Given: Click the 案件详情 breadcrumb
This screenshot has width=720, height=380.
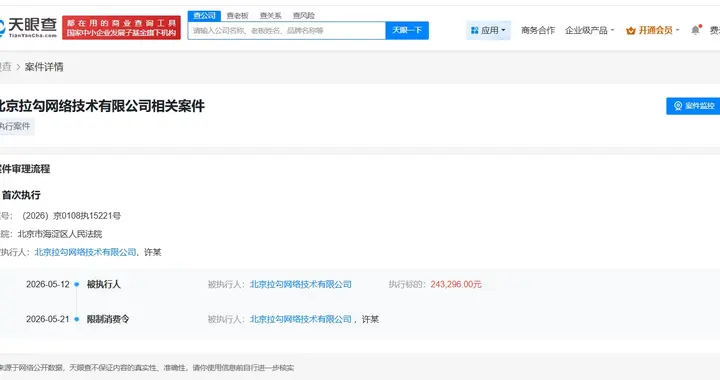Looking at the screenshot, I should (44, 67).
